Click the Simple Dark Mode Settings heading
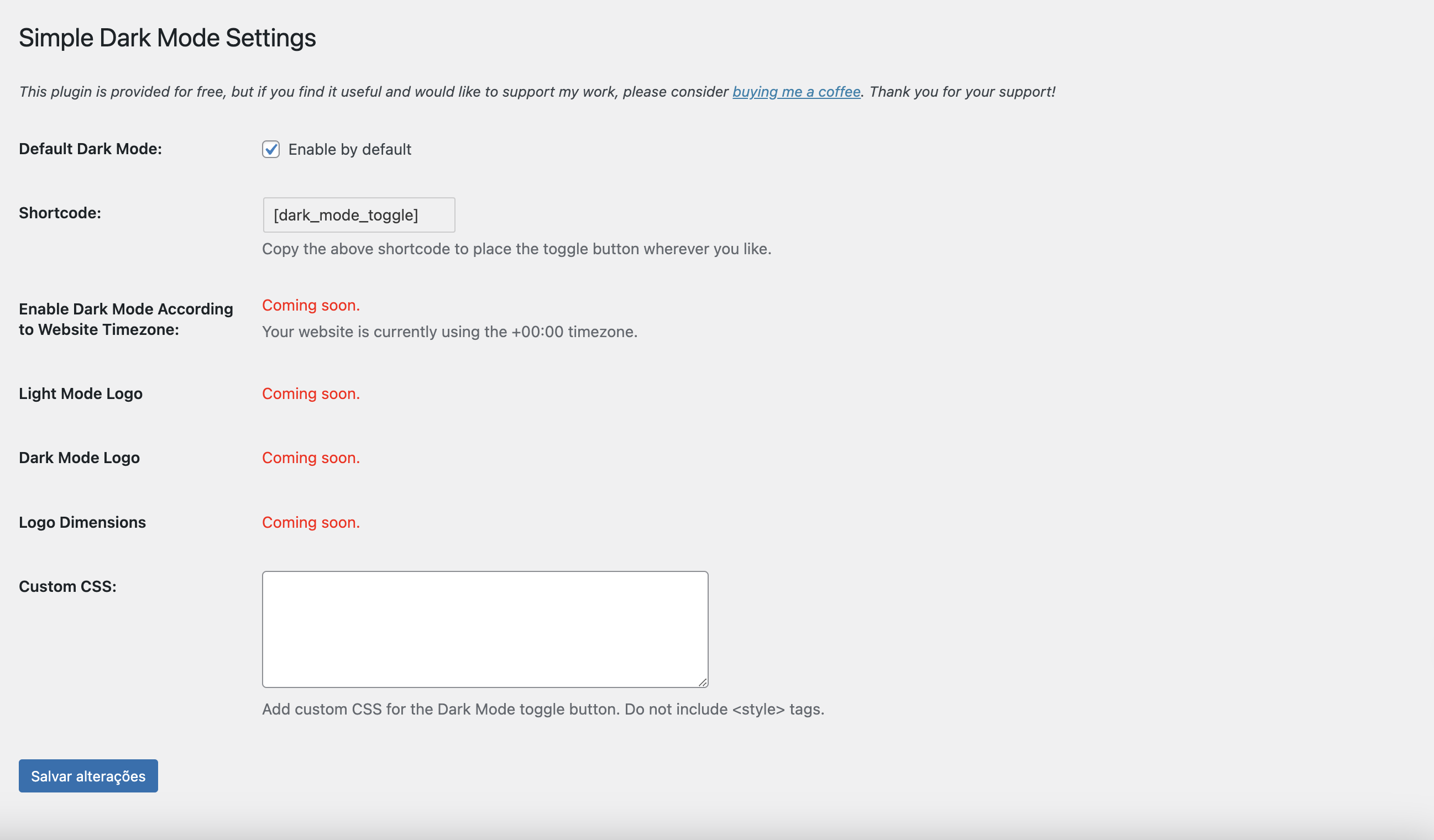 (x=168, y=38)
